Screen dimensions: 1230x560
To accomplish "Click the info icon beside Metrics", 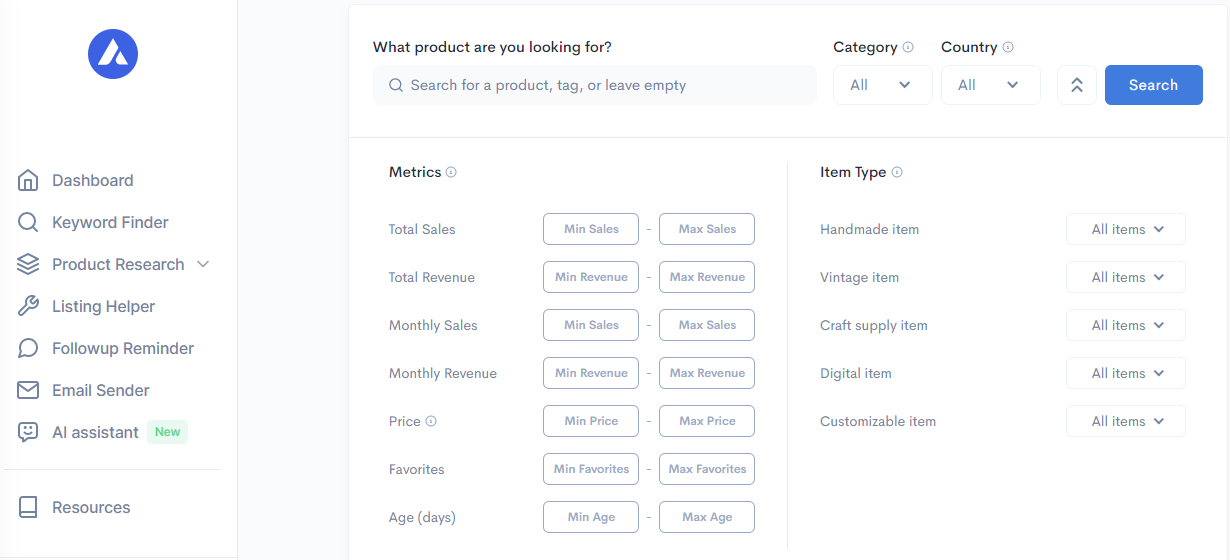I will click(x=451, y=172).
